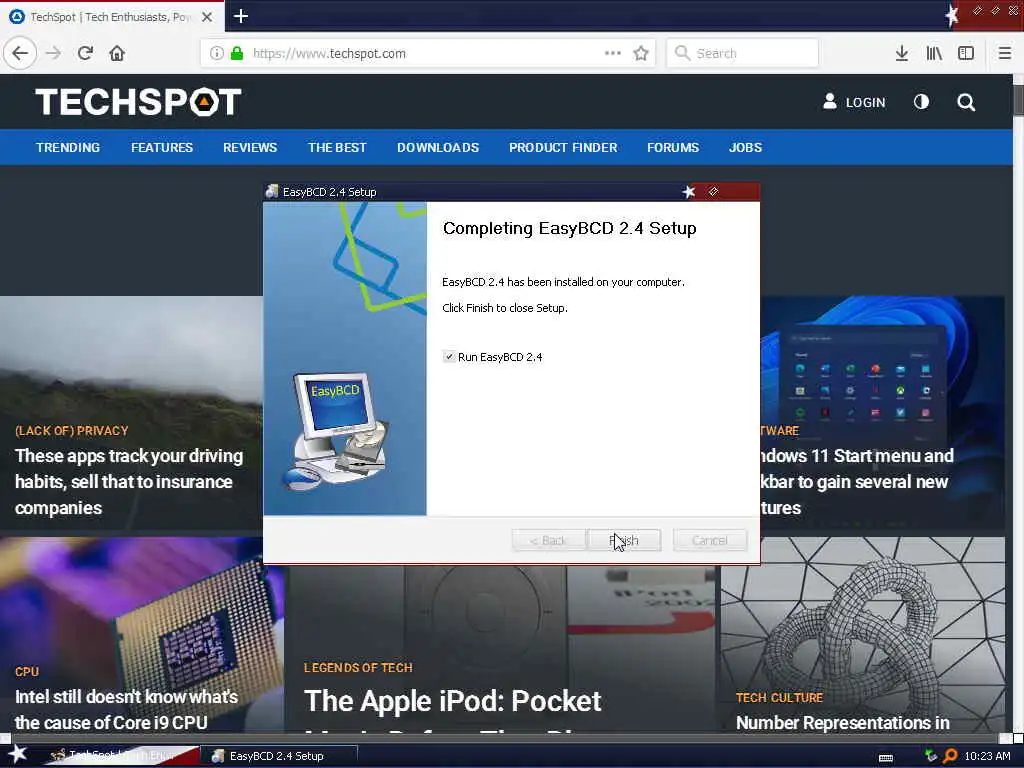The height and width of the screenshot is (768, 1024).
Task: Open the FORUMS menu item
Action: [x=673, y=148]
